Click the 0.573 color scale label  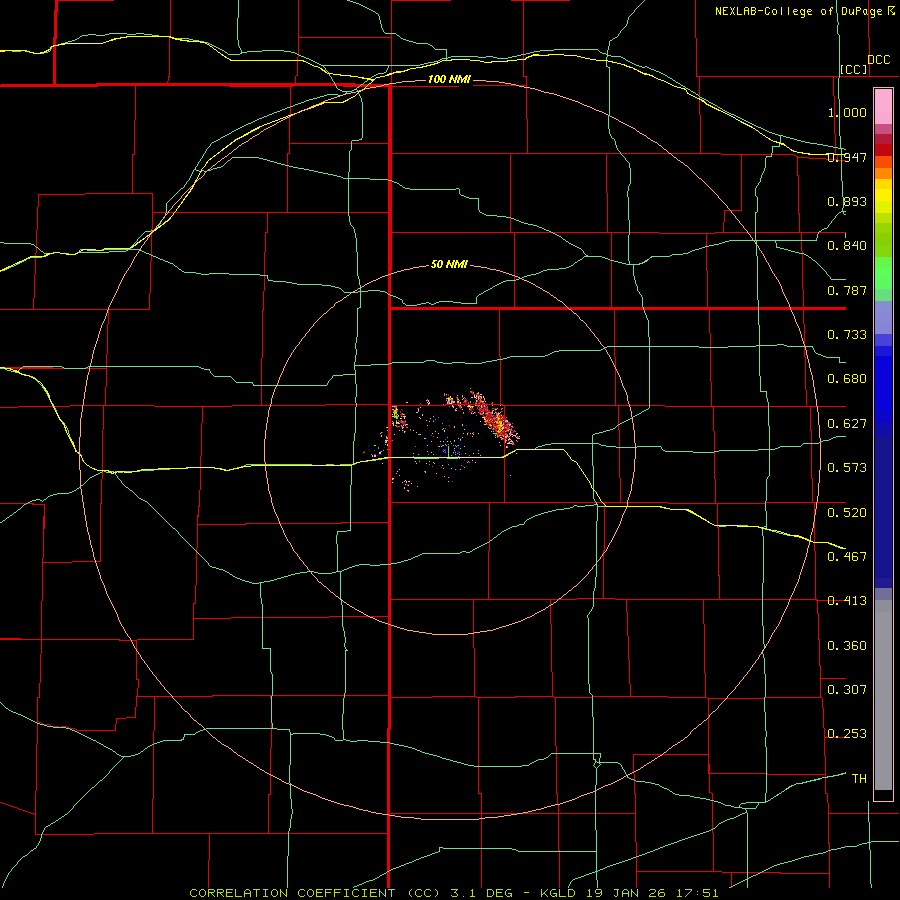(847, 468)
